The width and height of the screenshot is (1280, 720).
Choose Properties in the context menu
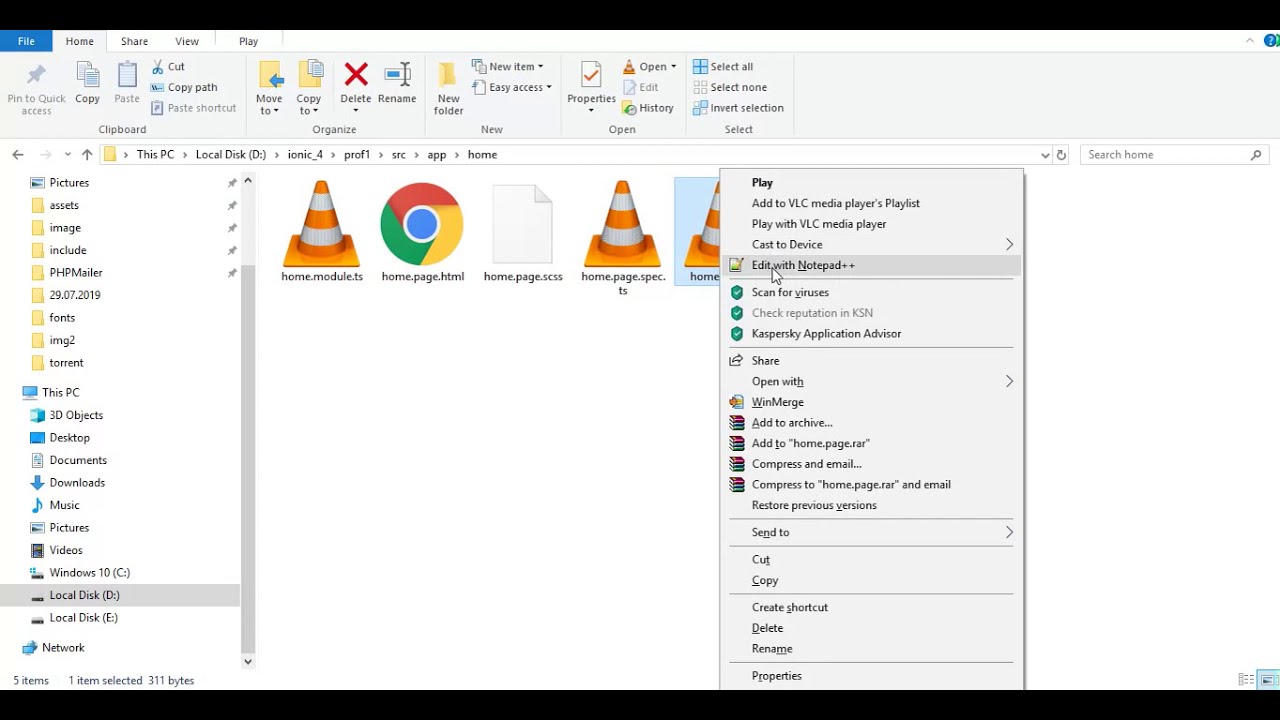pos(871,676)
